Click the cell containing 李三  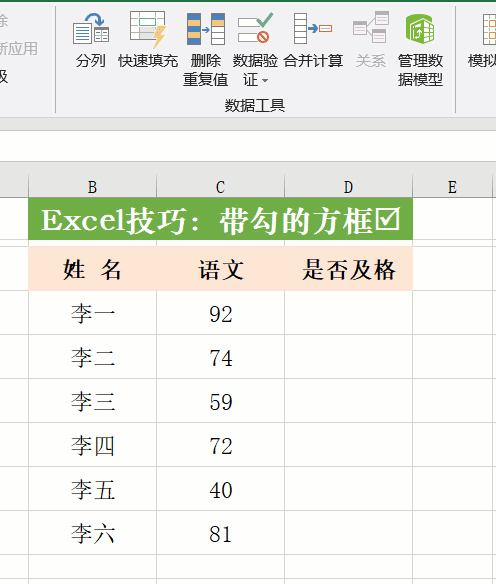click(x=92, y=401)
